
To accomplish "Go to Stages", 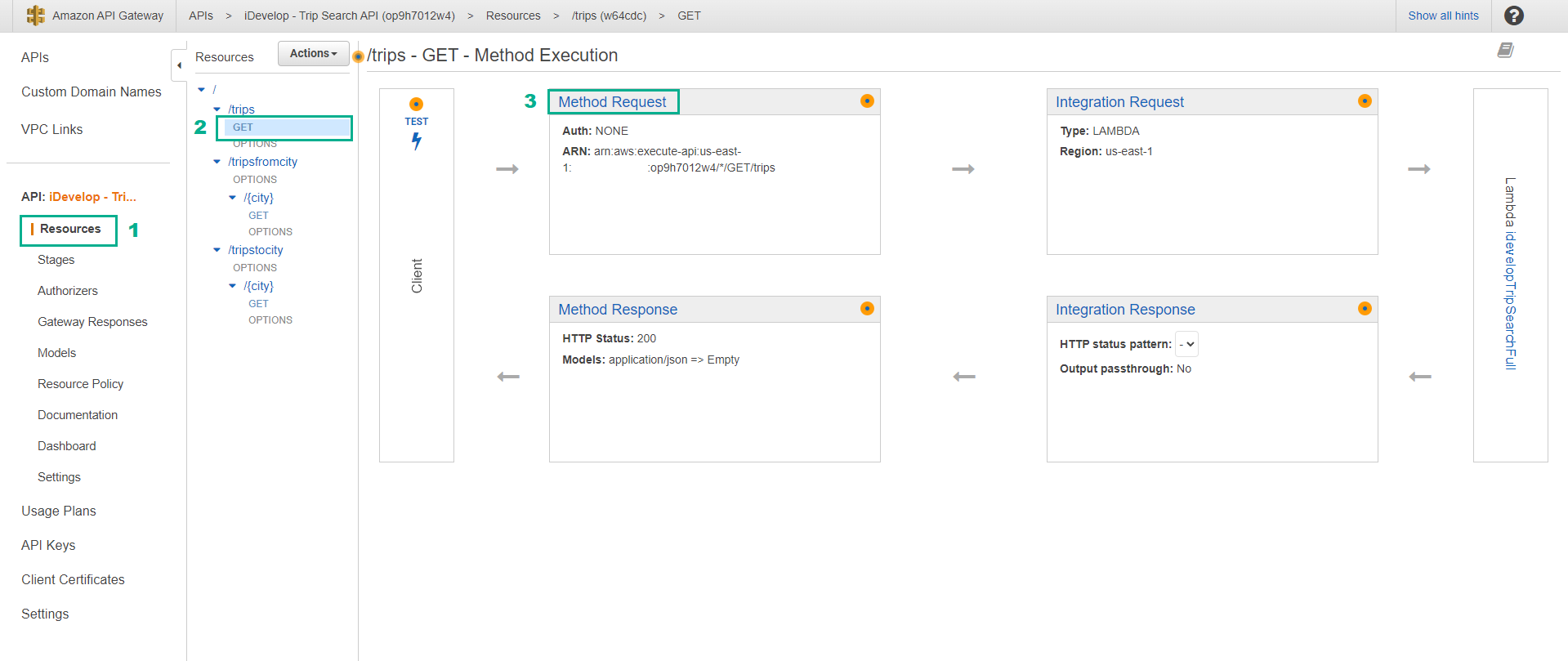I will point(56,260).
